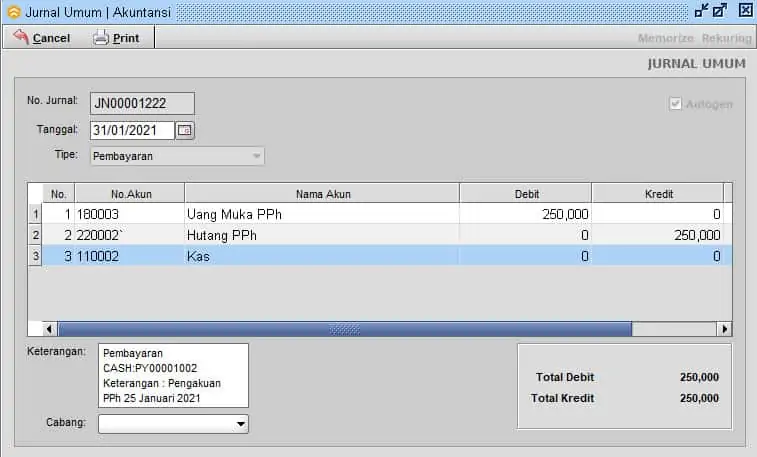Click the table scrollbar right arrow
This screenshot has height=457, width=757.
coord(724,329)
